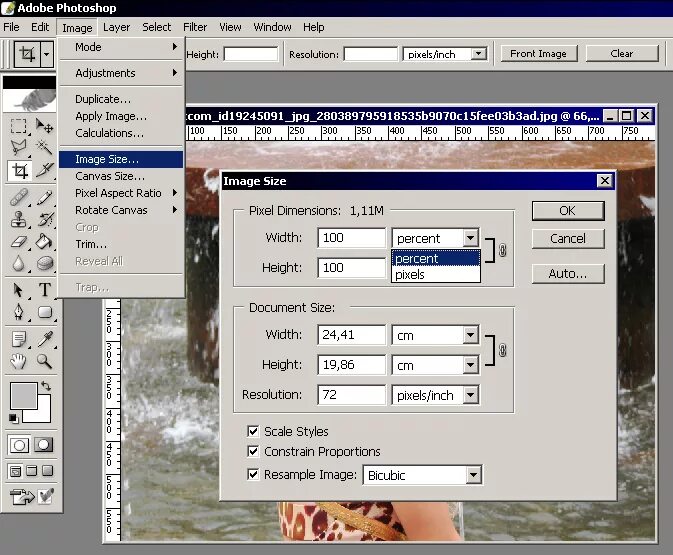
Task: Switch to Standard Screen mode
Action: point(16,471)
